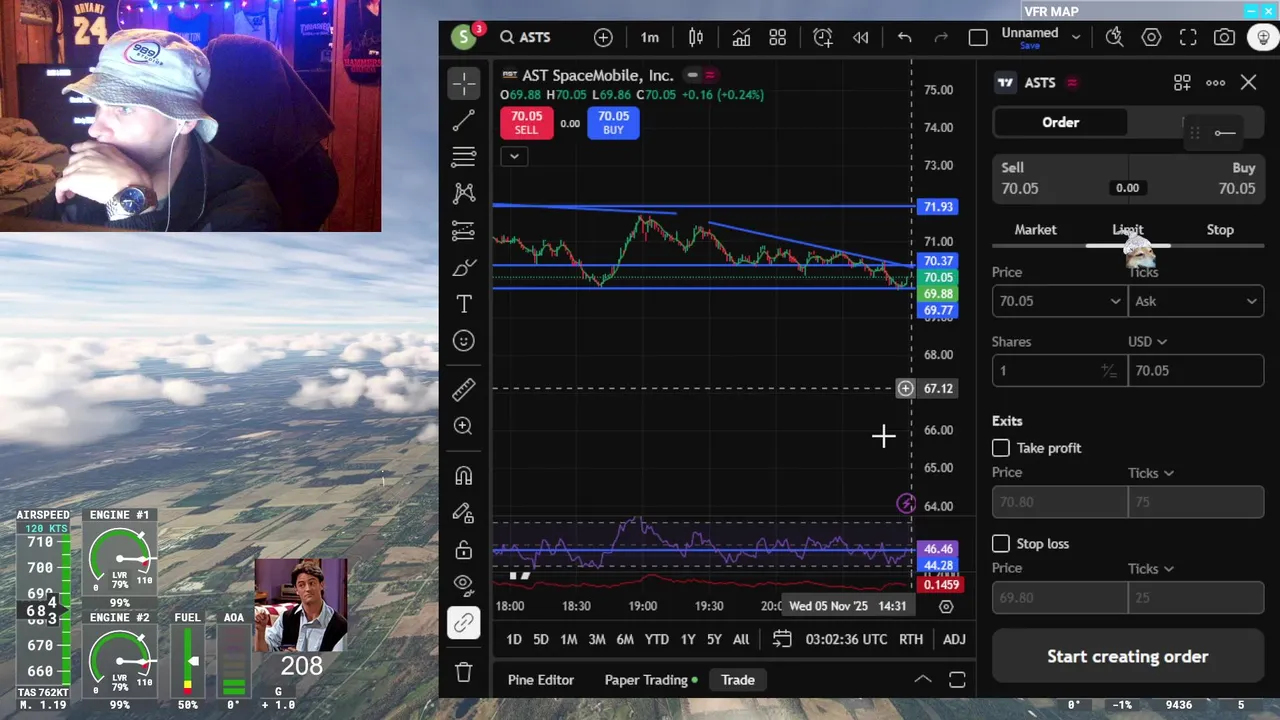1280x720 pixels.
Task: Collapse the chart legend chevron
Action: [x=513, y=156]
